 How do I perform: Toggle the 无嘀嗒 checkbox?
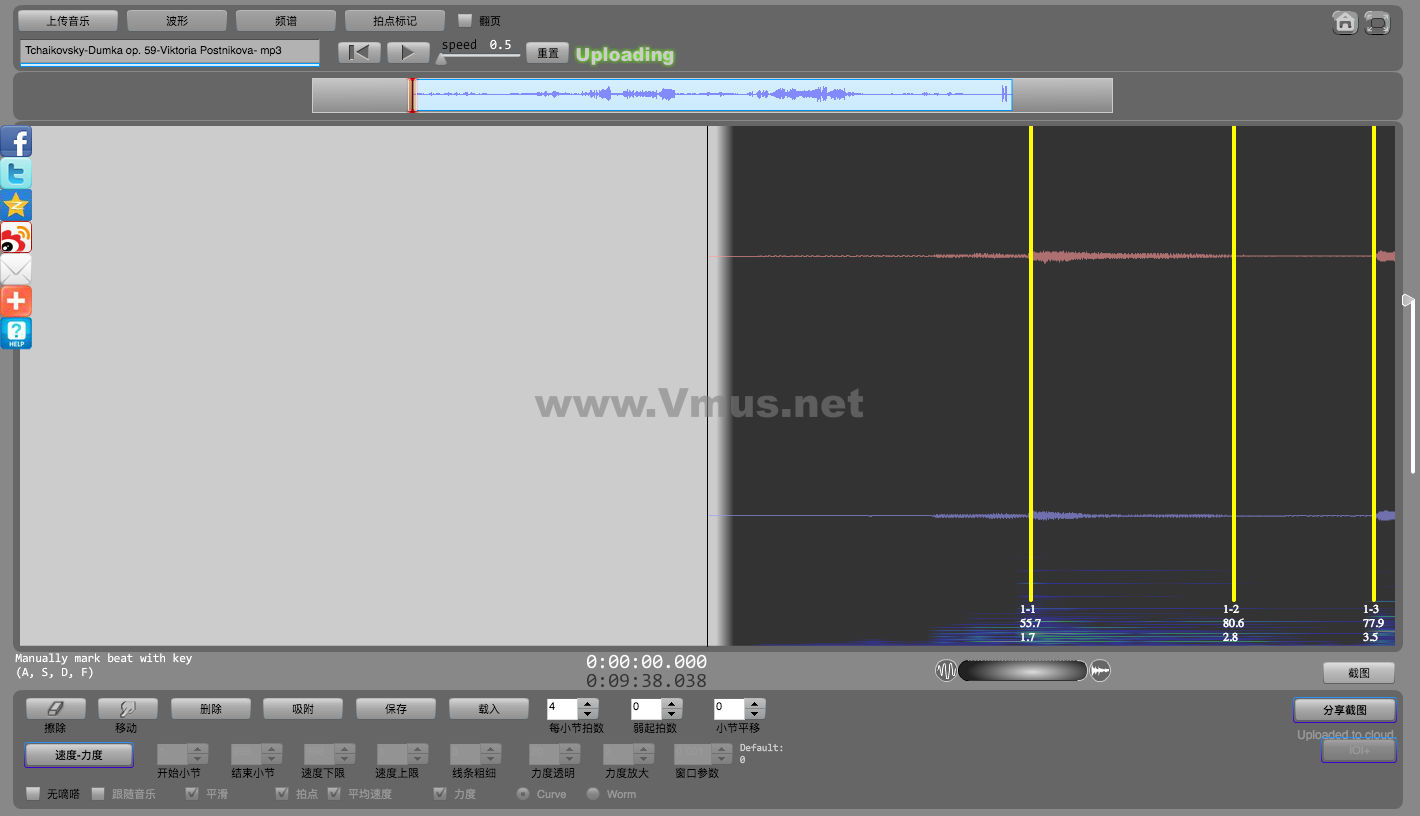(x=33, y=794)
